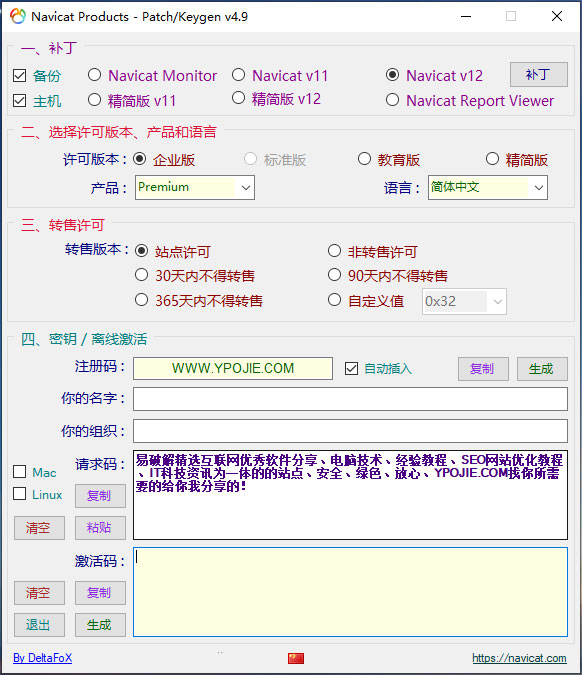The width and height of the screenshot is (582, 675).
Task: Click 复制 next to 注册码 field
Action: coord(483,369)
